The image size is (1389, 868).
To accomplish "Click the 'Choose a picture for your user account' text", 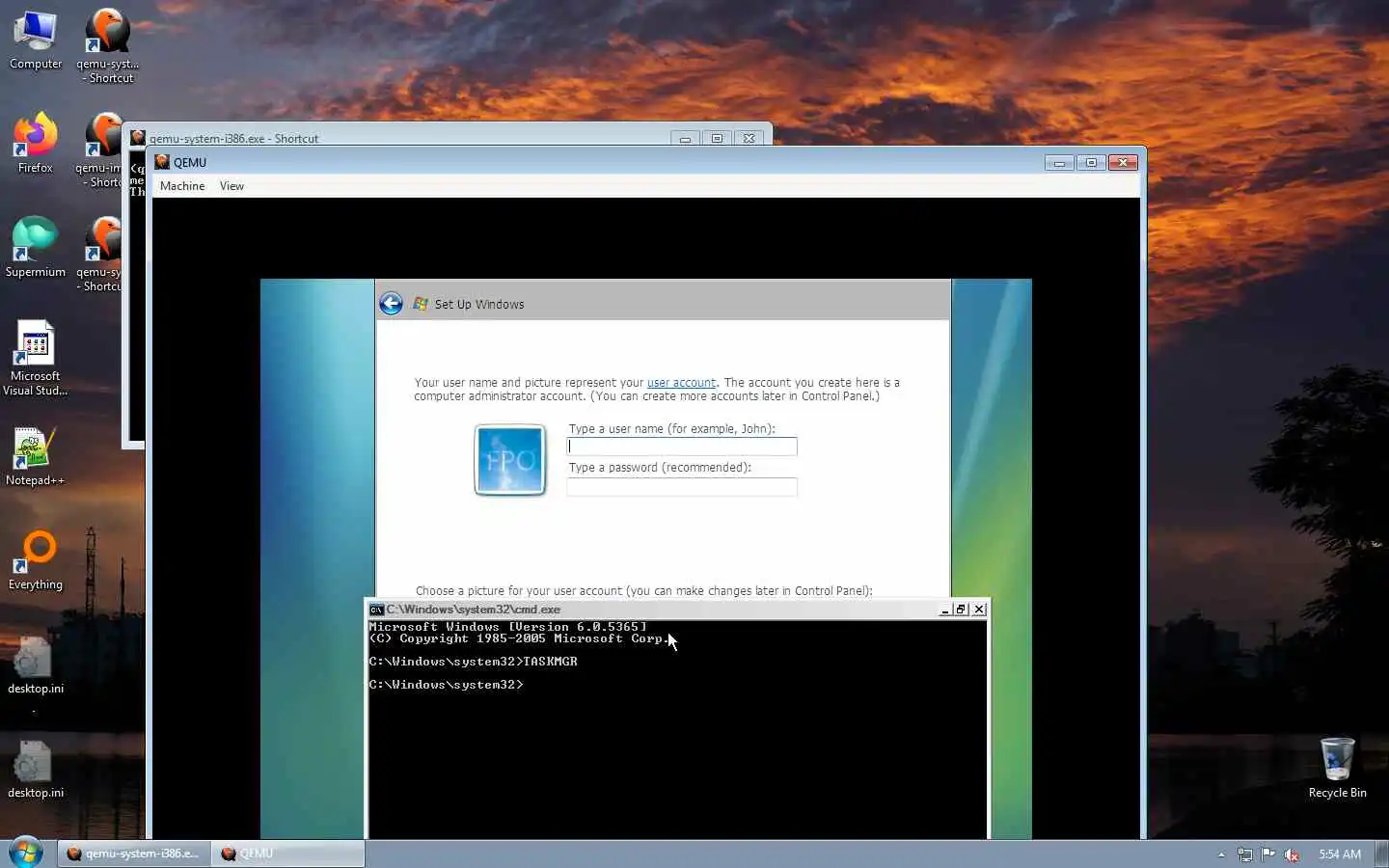I will pyautogui.click(x=643, y=591).
